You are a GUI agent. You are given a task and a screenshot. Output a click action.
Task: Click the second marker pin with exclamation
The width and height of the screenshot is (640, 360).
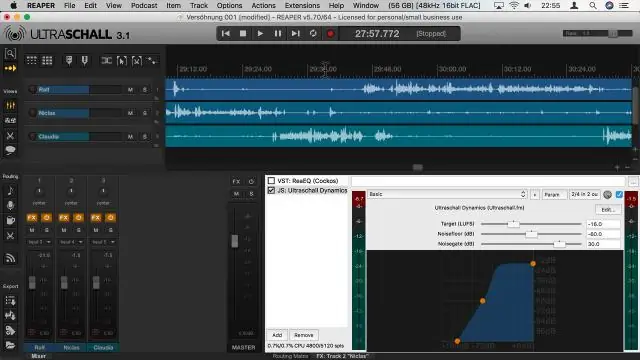[x=84, y=60]
